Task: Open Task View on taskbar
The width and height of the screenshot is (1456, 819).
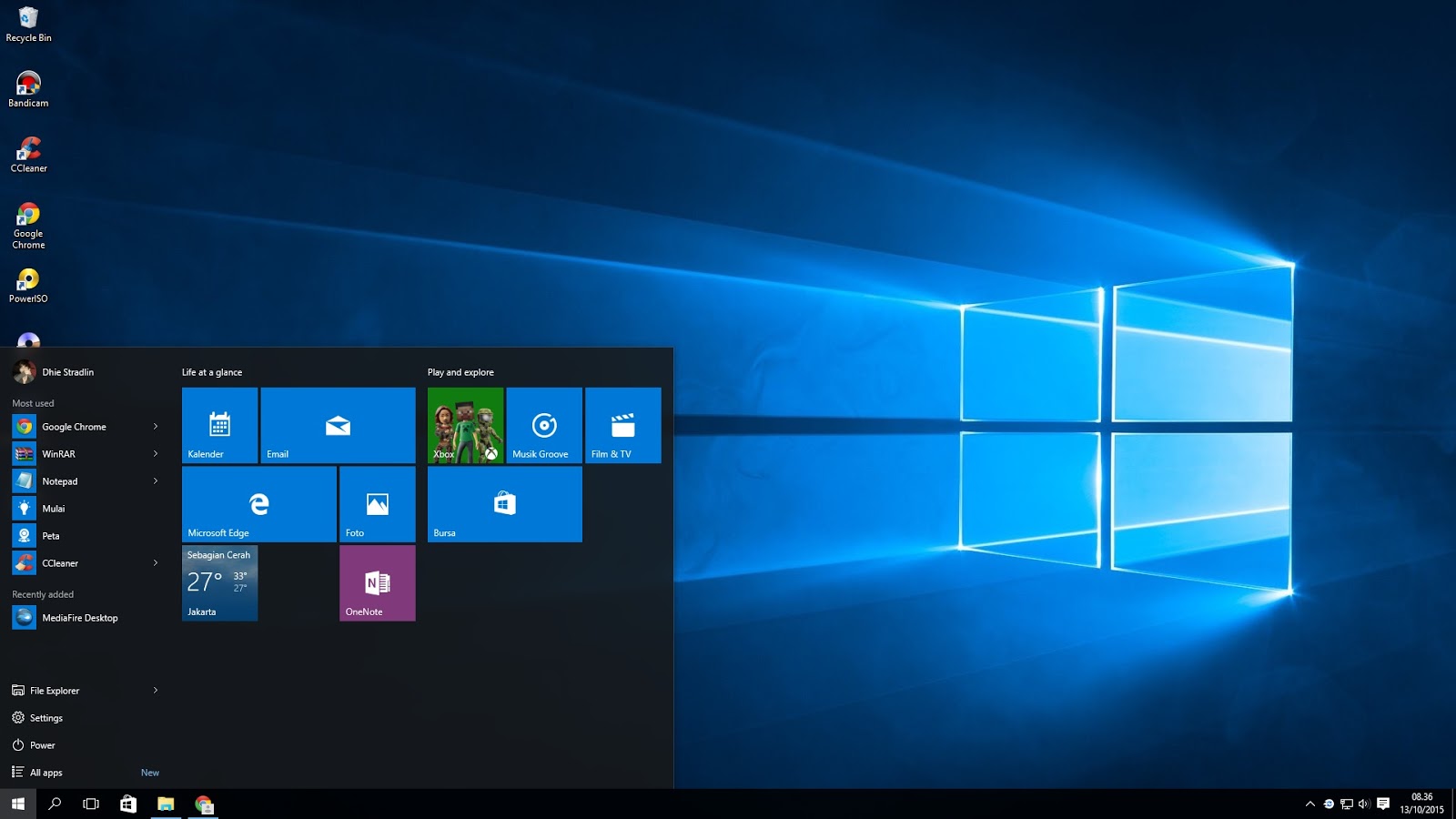Action: [x=91, y=804]
